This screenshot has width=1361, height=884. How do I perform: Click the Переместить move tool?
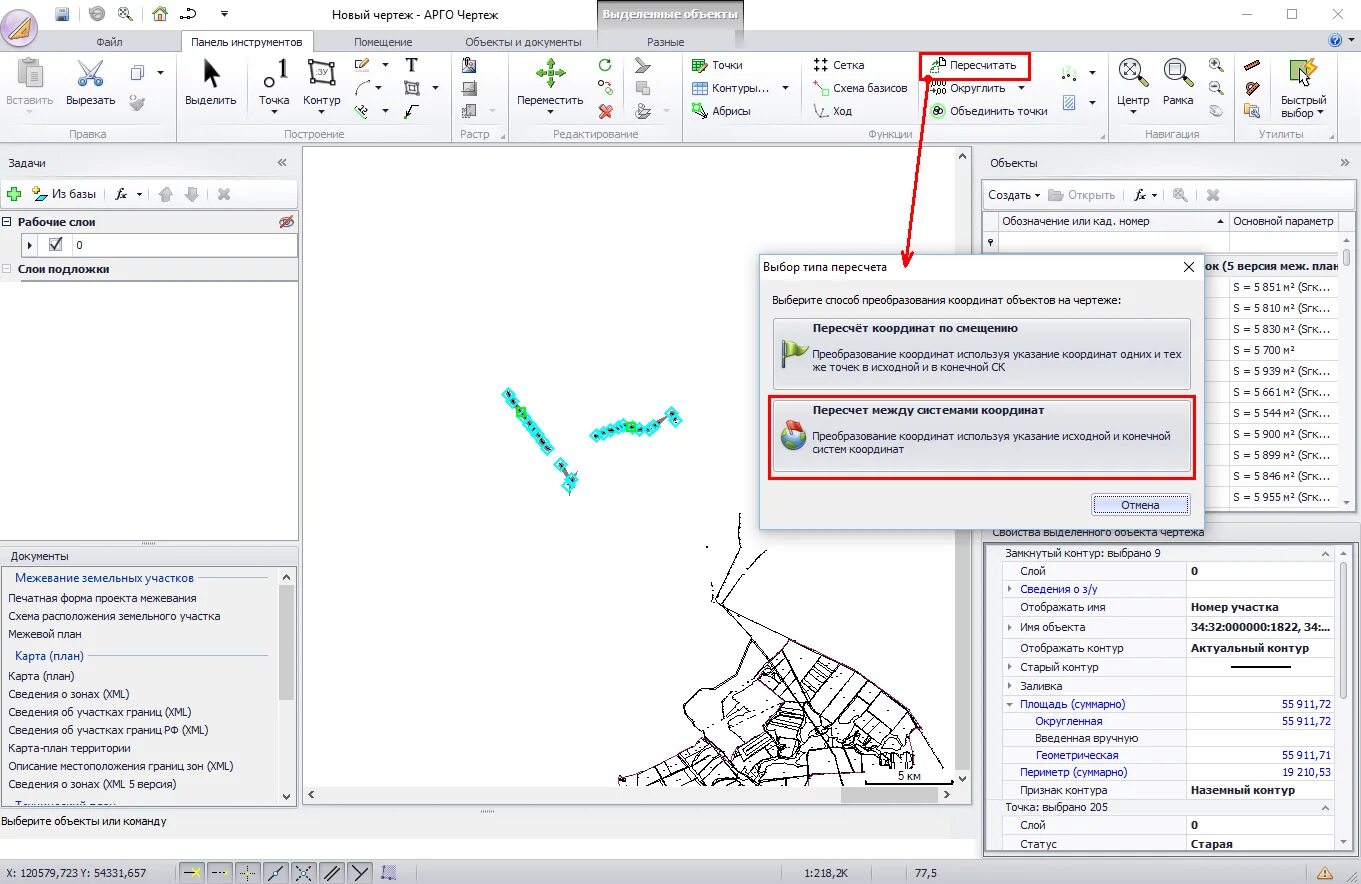point(550,84)
